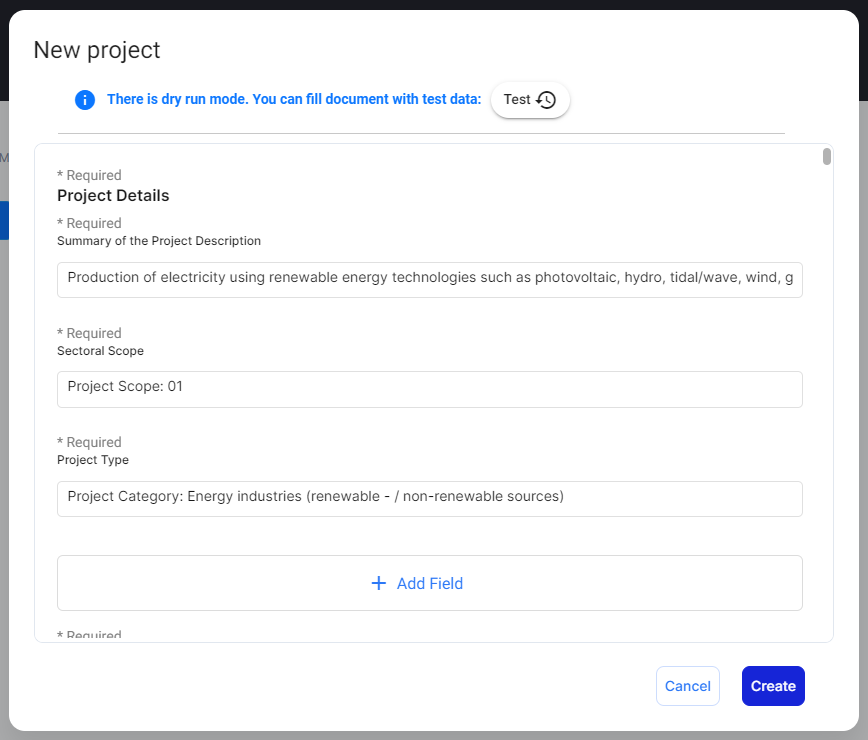Click the "* Required" marker above Project Type
868x740 pixels.
click(x=89, y=442)
